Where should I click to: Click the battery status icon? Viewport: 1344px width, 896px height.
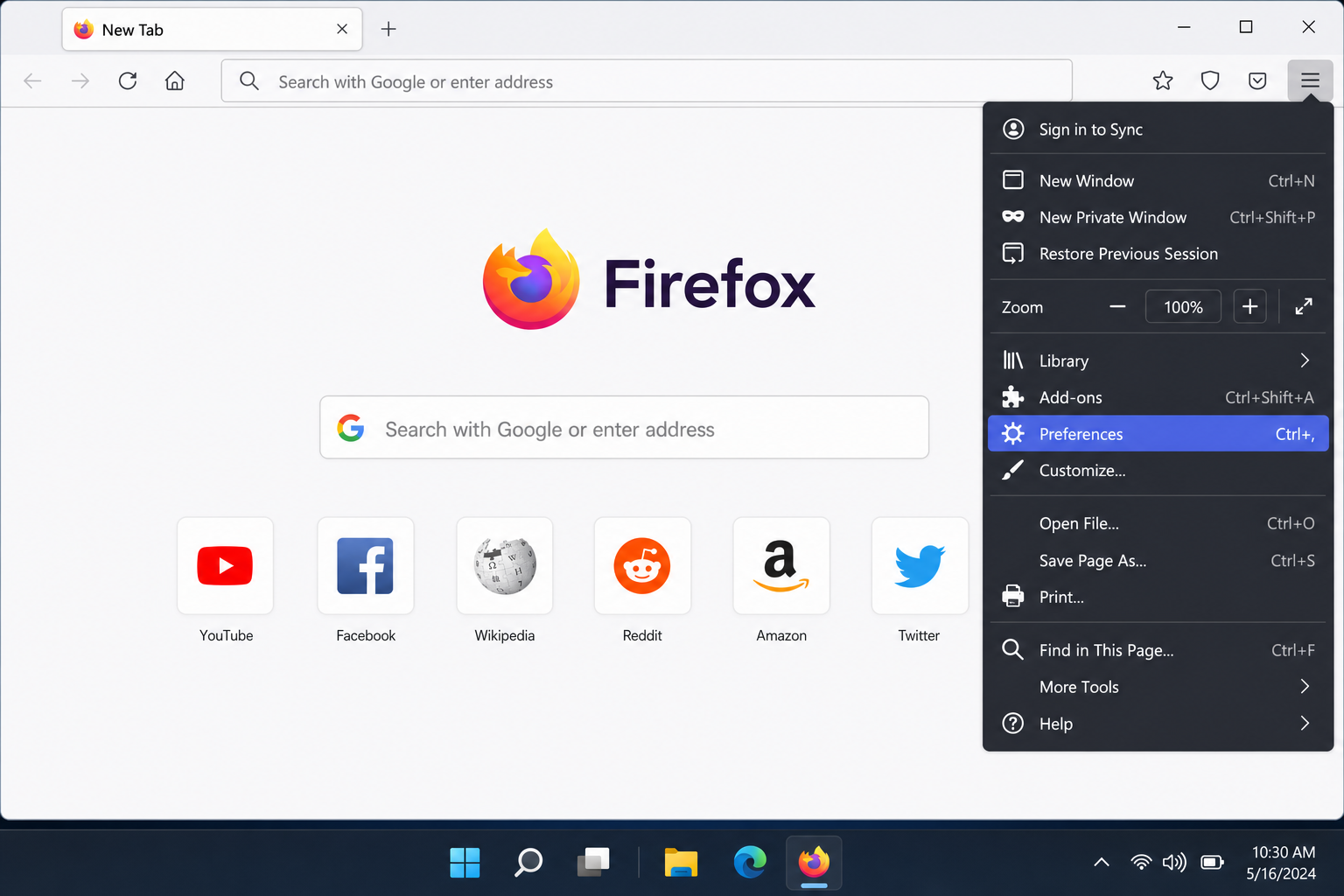[x=1212, y=863]
